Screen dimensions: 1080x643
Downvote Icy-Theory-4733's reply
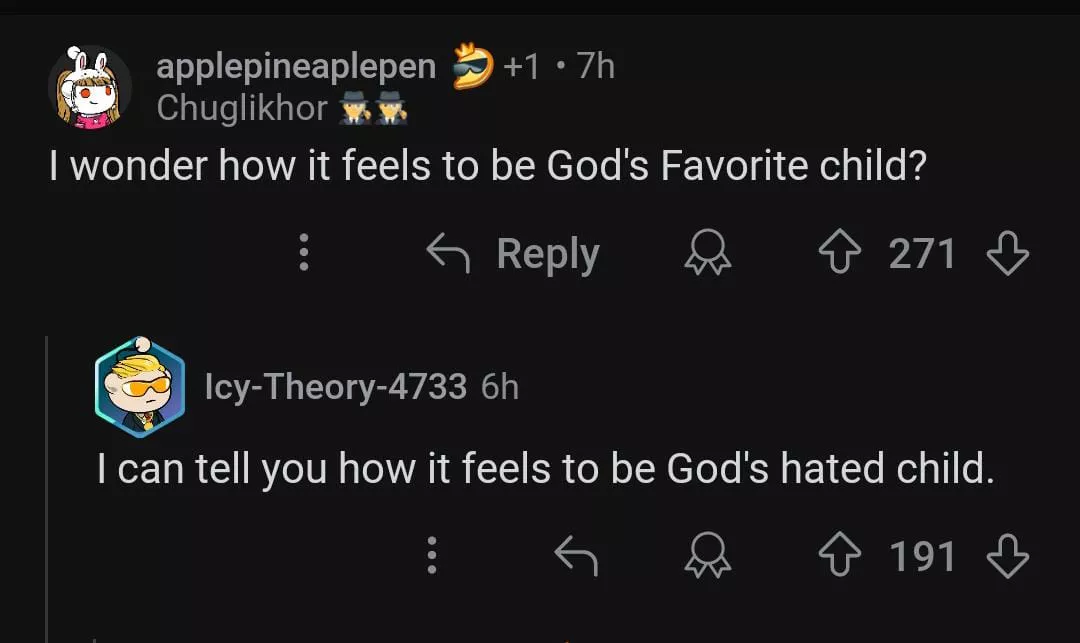coord(1007,556)
